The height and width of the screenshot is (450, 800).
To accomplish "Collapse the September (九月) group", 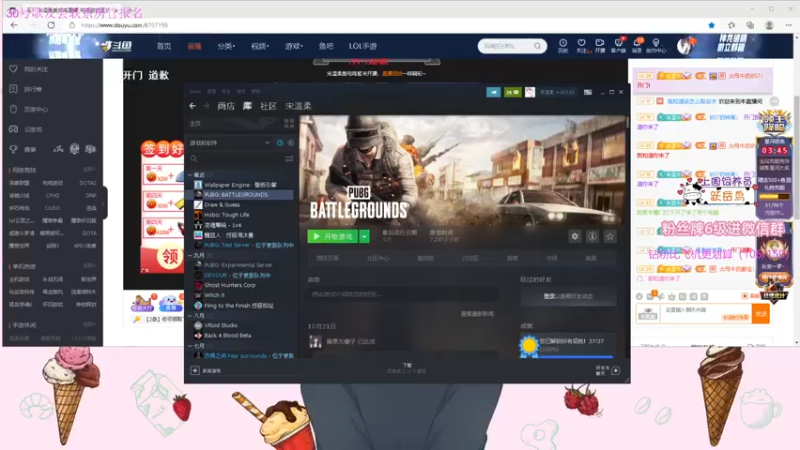I will [191, 255].
